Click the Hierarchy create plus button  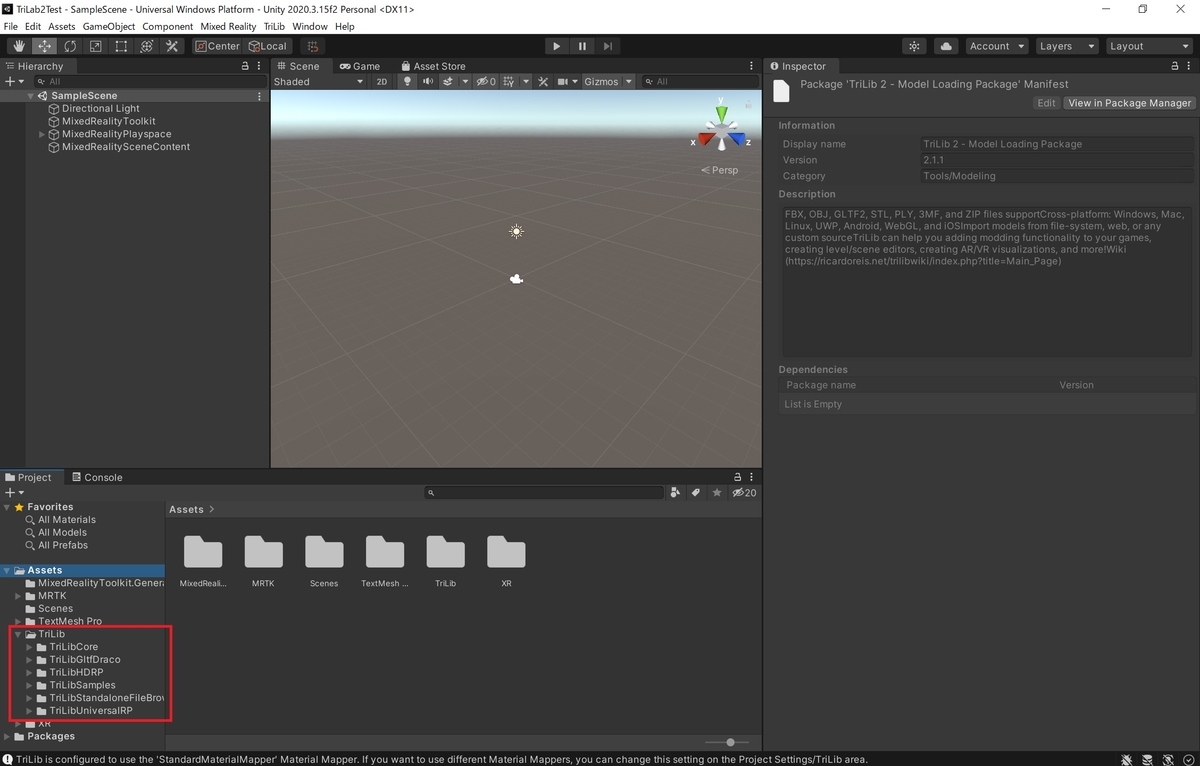[14, 82]
